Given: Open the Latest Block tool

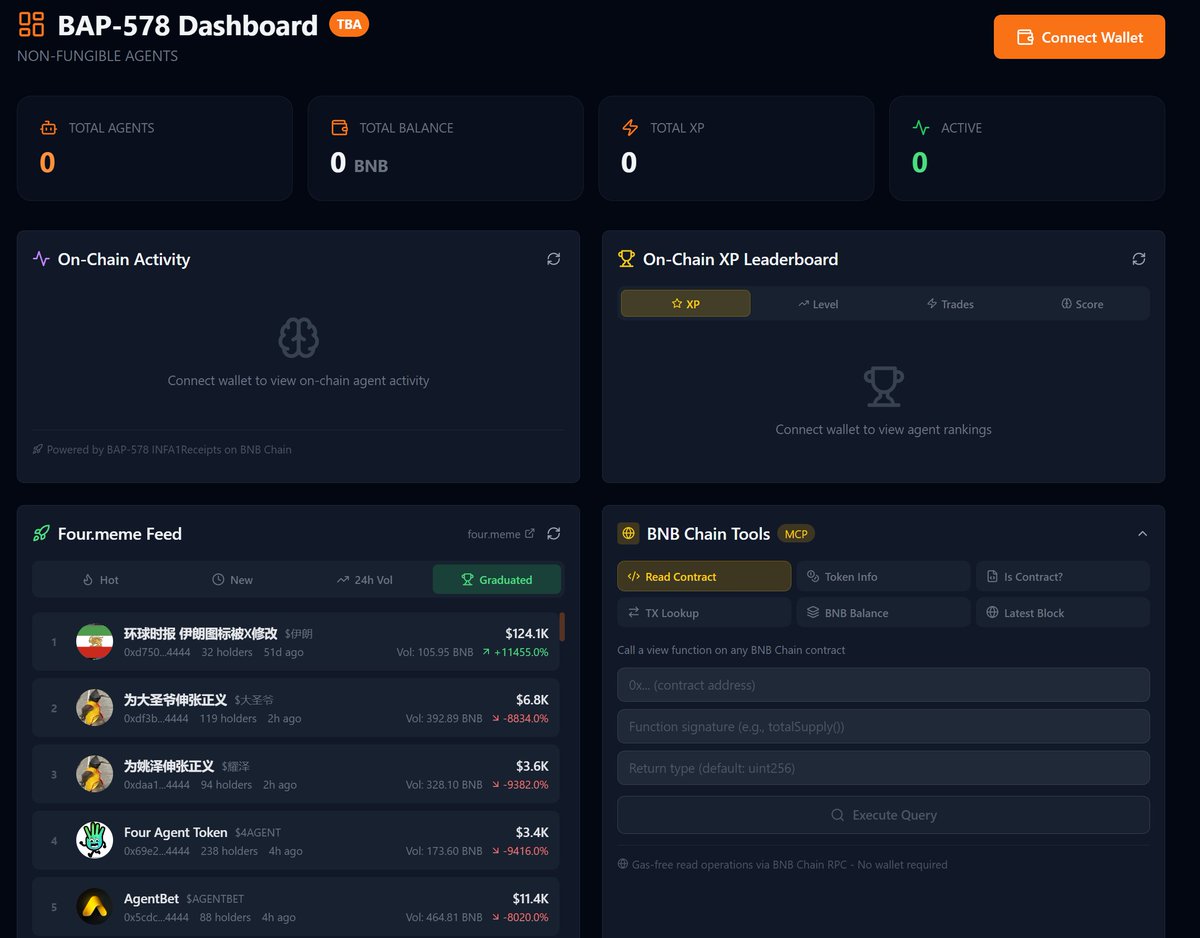Looking at the screenshot, I should (x=1062, y=611).
